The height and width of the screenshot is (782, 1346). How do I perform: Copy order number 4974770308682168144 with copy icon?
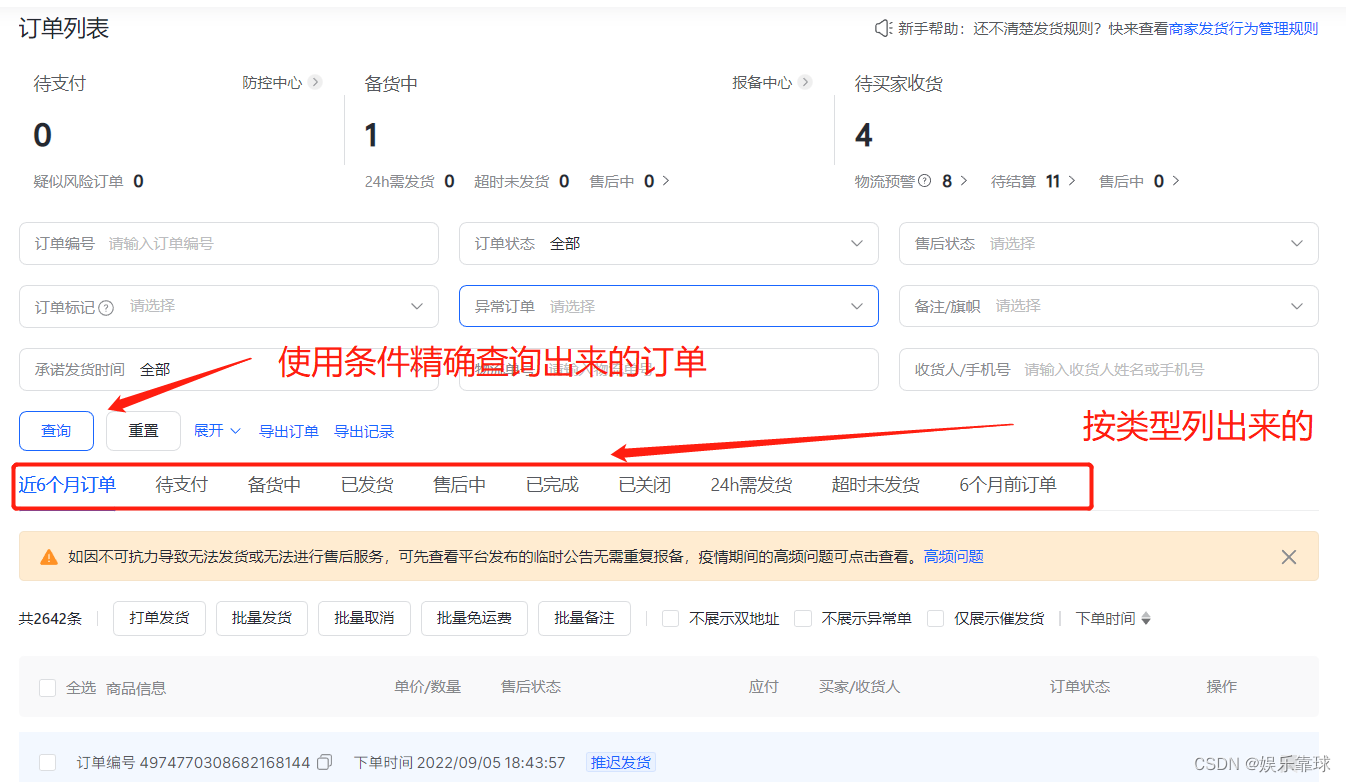coord(325,763)
